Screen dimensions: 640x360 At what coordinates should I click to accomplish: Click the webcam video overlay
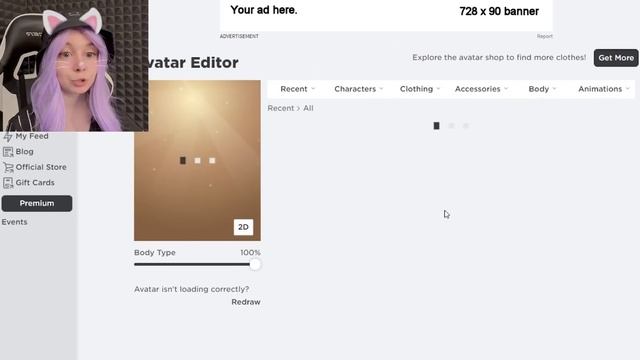(x=74, y=65)
